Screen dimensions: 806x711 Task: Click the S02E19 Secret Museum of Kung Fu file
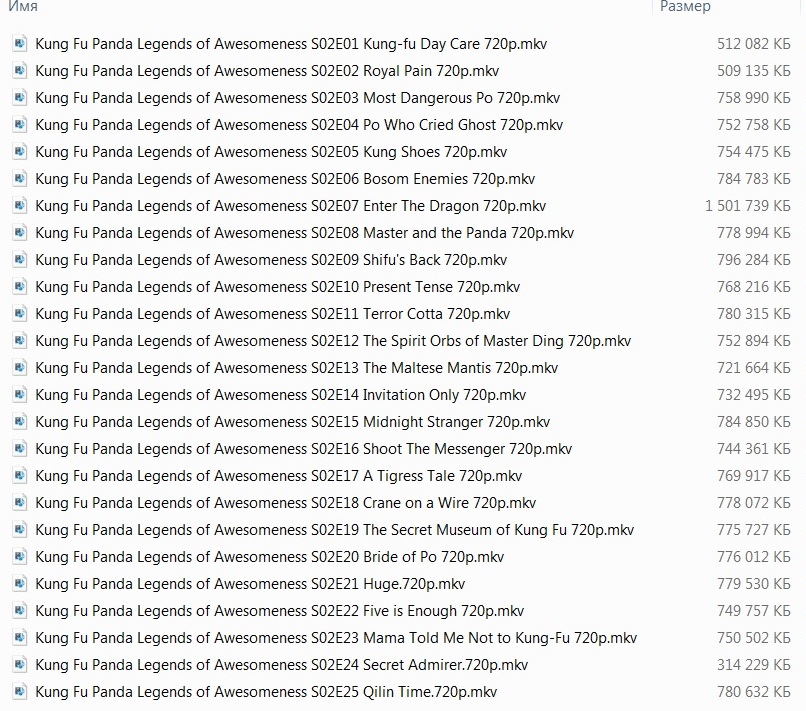[x=334, y=530]
